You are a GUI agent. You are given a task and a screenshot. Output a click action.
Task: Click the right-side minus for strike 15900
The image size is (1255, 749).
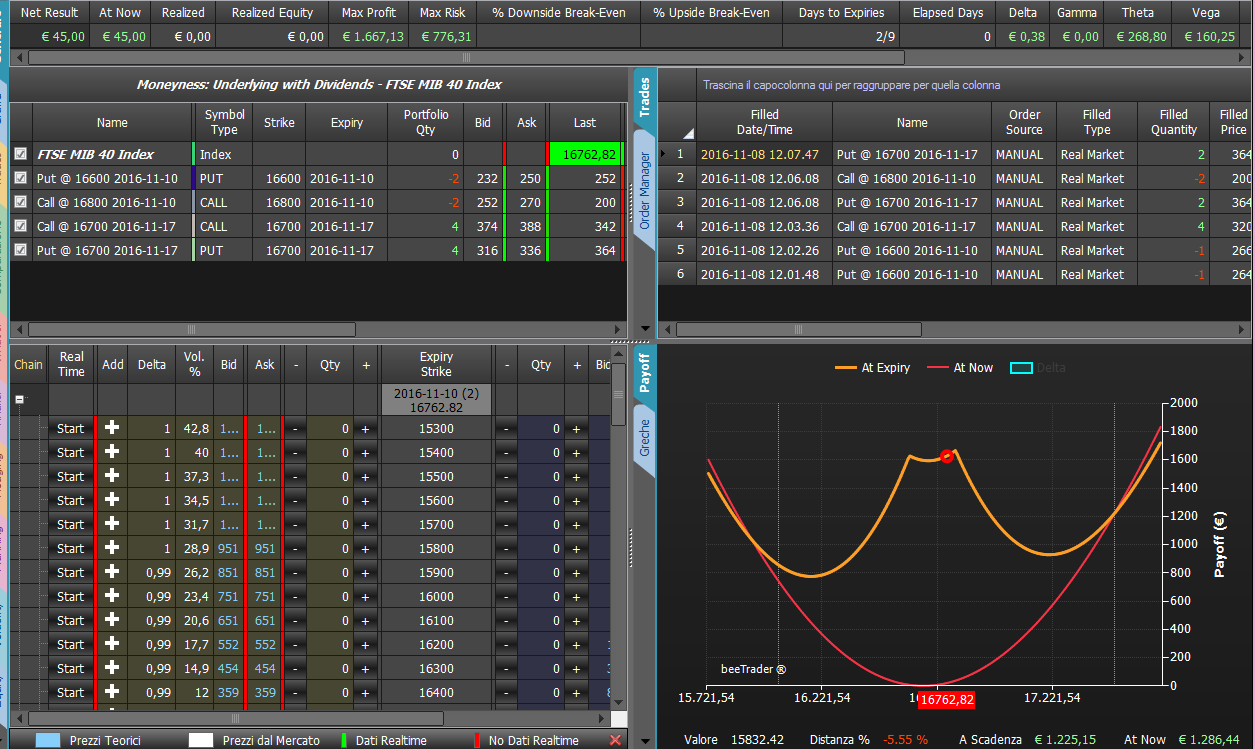coord(506,572)
